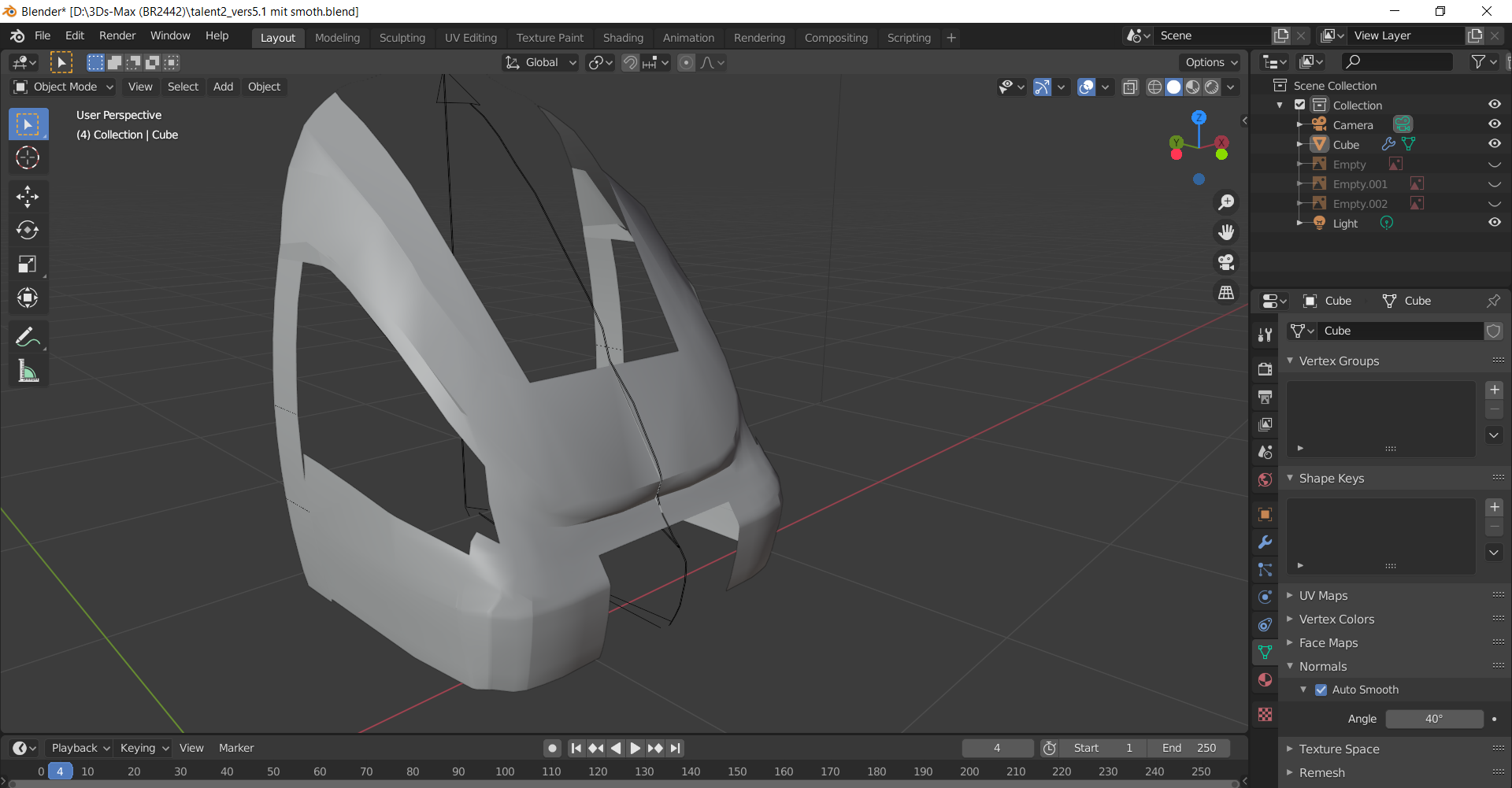The width and height of the screenshot is (1512, 788).
Task: Open the Object Mode dropdown
Action: point(65,87)
